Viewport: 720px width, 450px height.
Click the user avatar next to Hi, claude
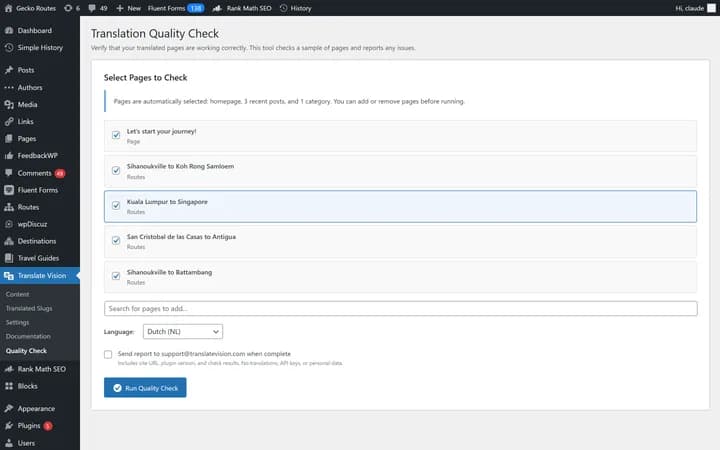[x=711, y=8]
